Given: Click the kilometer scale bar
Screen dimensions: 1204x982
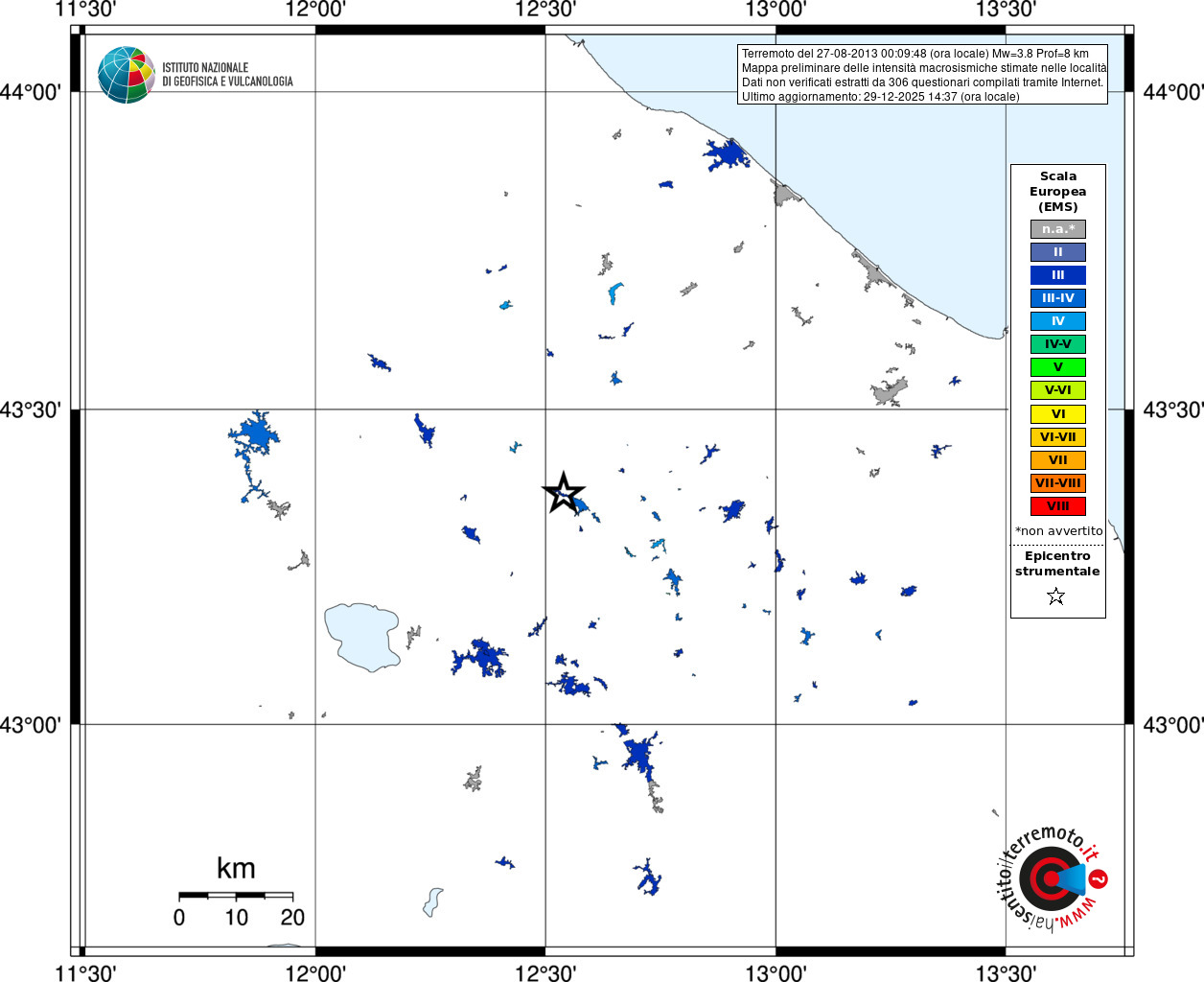Looking at the screenshot, I should pos(236,896).
